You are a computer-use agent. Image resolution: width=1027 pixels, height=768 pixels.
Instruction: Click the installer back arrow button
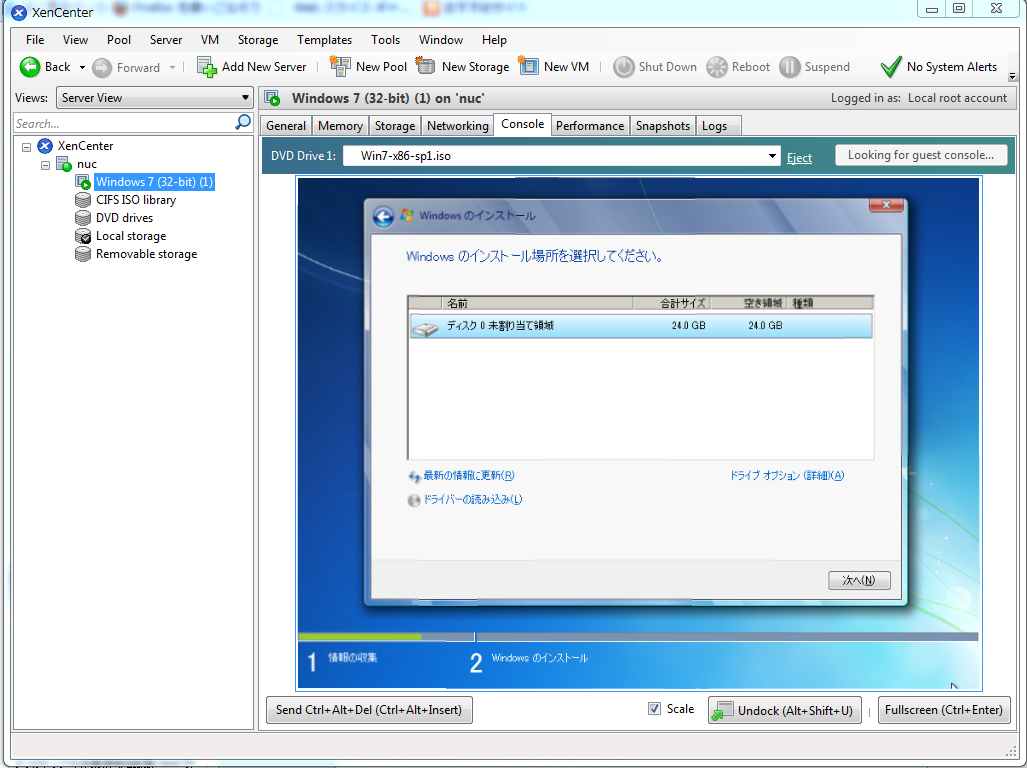[383, 217]
